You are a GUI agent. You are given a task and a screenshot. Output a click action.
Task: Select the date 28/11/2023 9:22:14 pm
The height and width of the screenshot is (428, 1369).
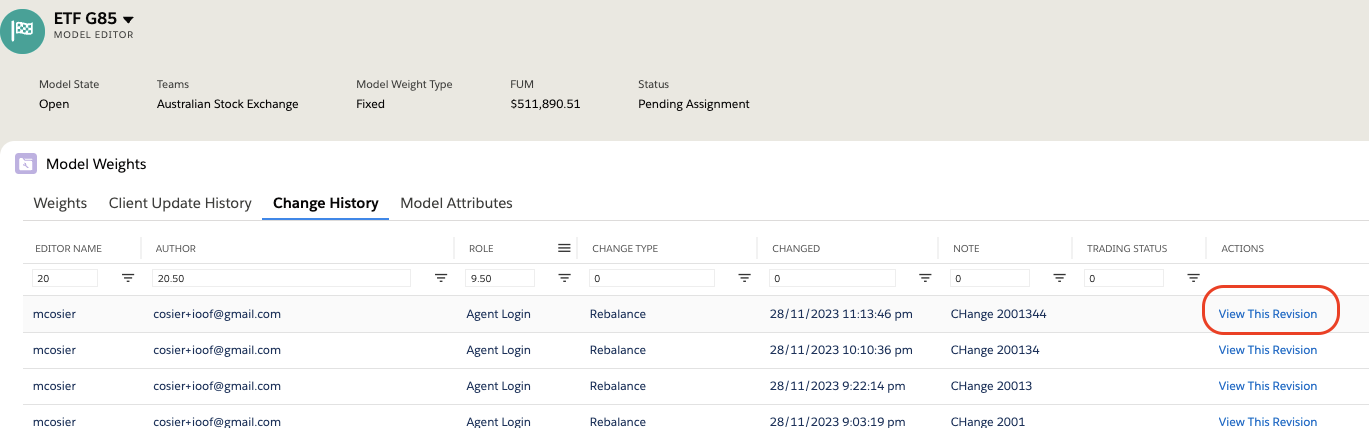coord(838,386)
